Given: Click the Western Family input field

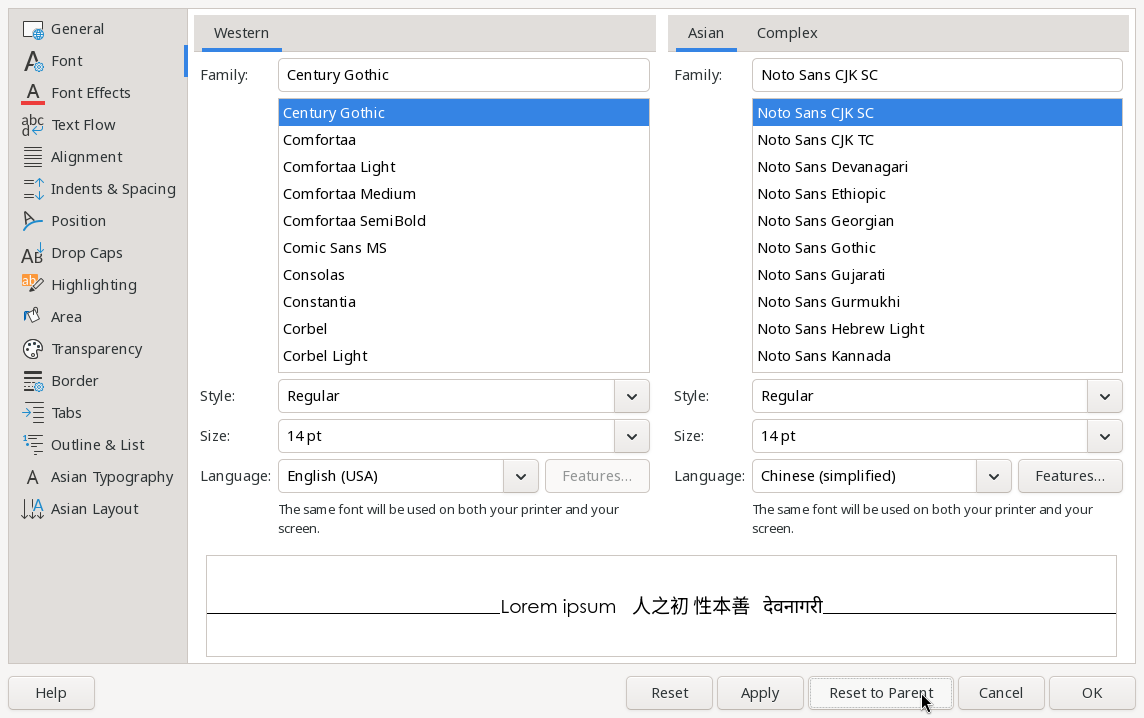Looking at the screenshot, I should pyautogui.click(x=464, y=75).
